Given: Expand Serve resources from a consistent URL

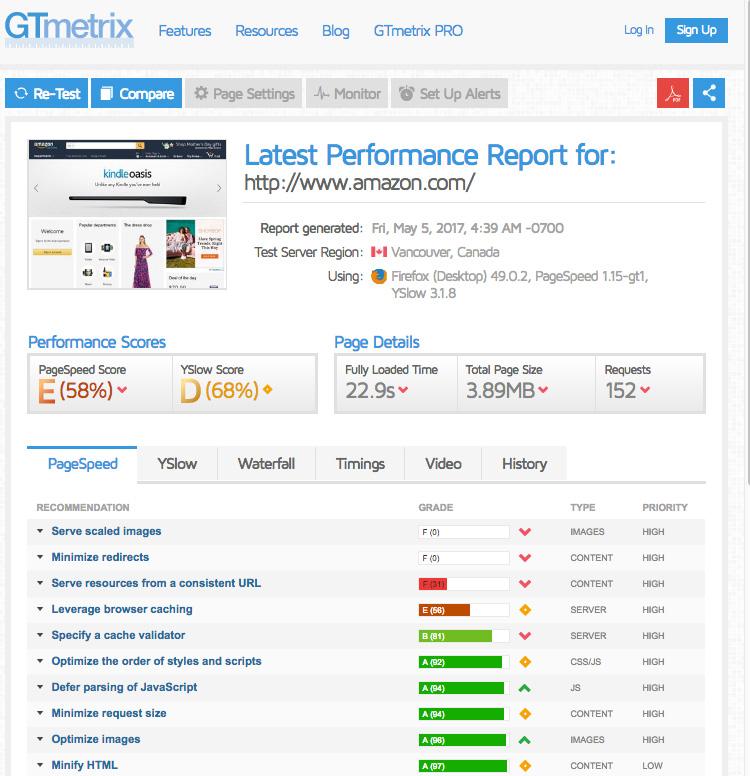Looking at the screenshot, I should (x=40, y=583).
